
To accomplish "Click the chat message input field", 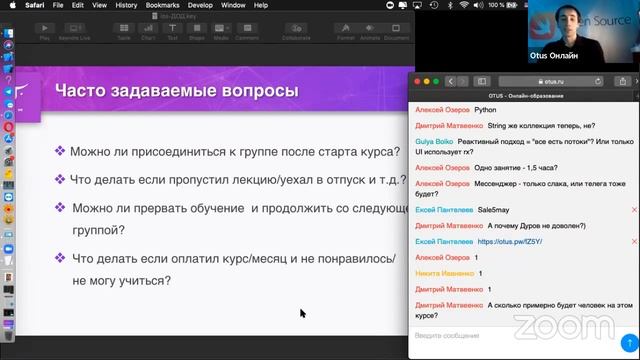I will 514,336.
